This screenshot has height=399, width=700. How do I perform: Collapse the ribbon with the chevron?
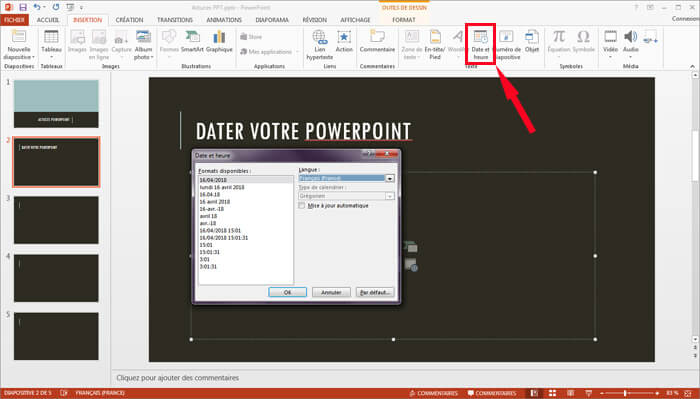click(692, 66)
